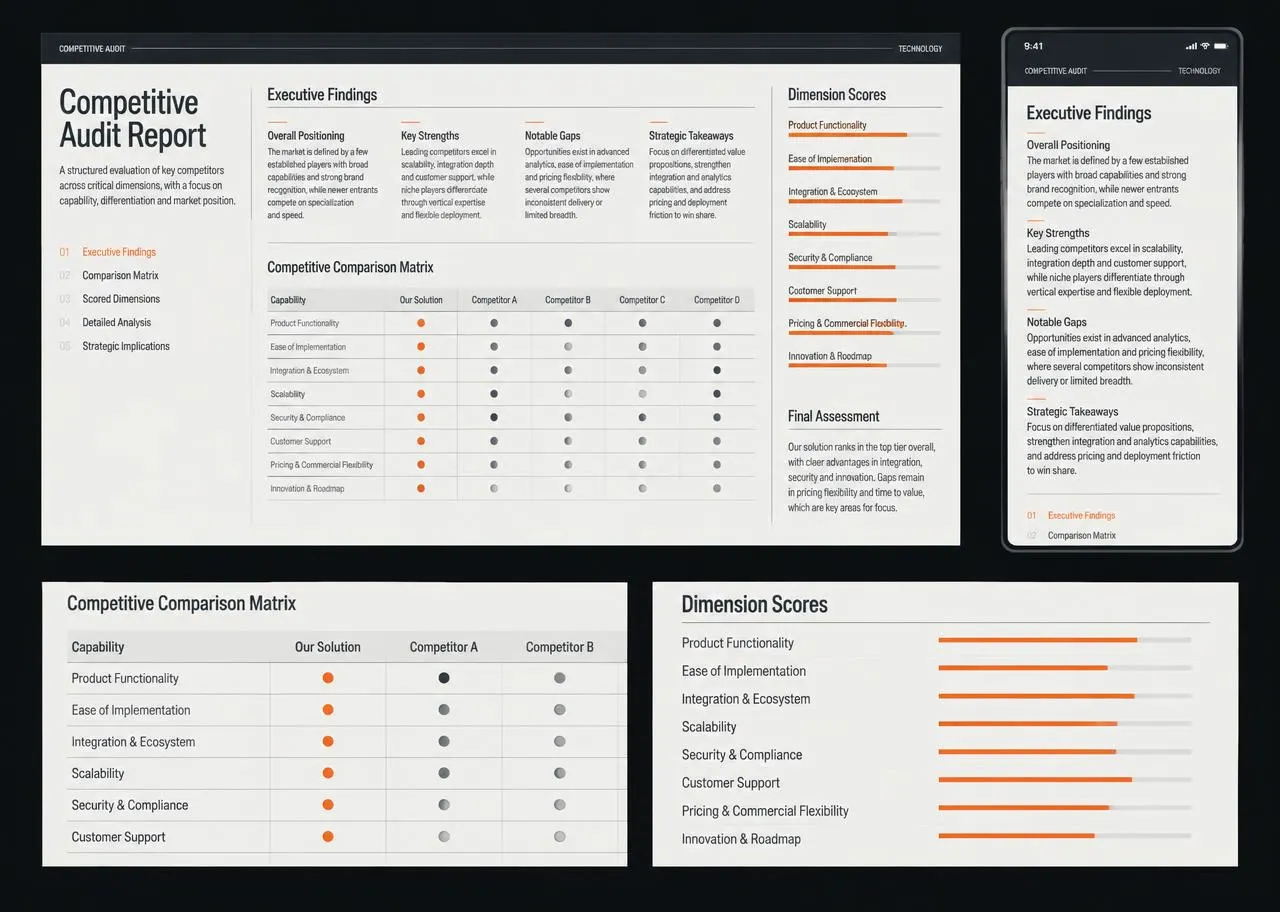Tap the orange Executive Findings link on the phone
The height and width of the screenshot is (912, 1280).
click(x=1081, y=516)
